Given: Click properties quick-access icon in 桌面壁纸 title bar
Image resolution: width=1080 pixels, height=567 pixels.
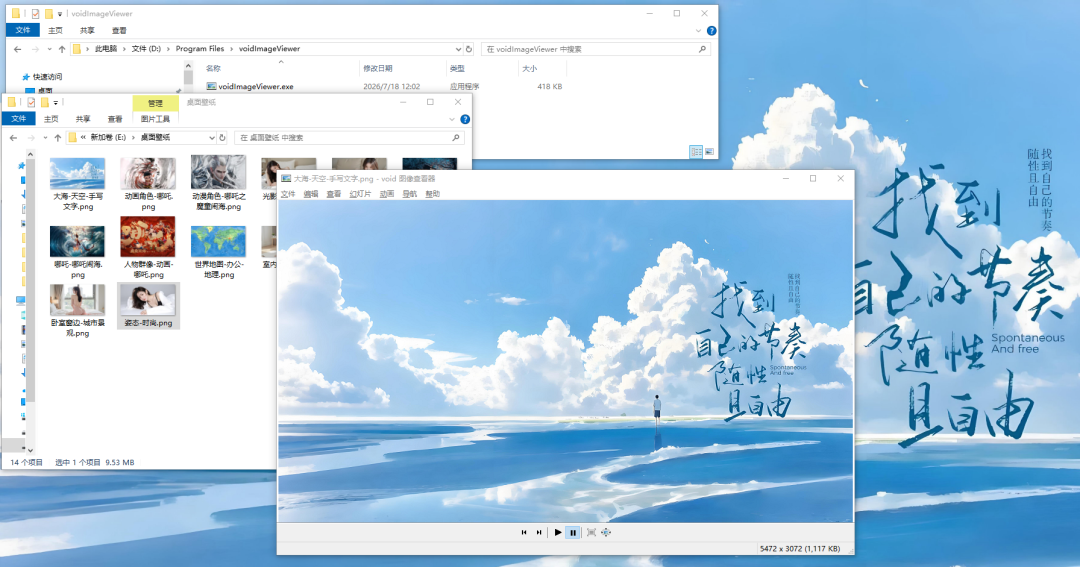Looking at the screenshot, I should click(x=31, y=103).
